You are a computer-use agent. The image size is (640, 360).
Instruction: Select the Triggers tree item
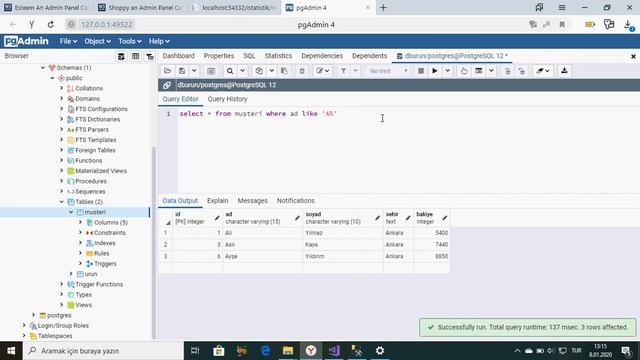tap(105, 264)
